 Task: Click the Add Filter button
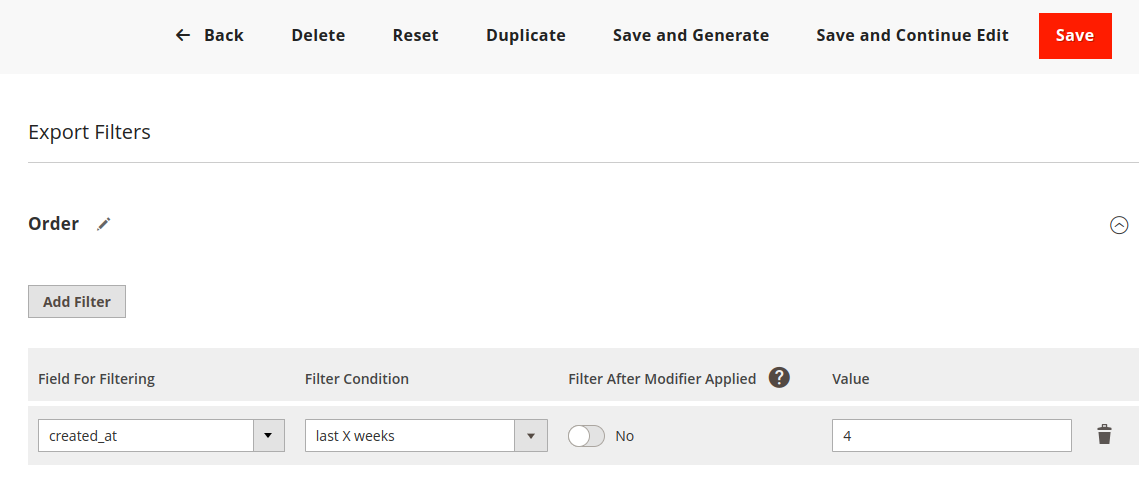pos(77,301)
